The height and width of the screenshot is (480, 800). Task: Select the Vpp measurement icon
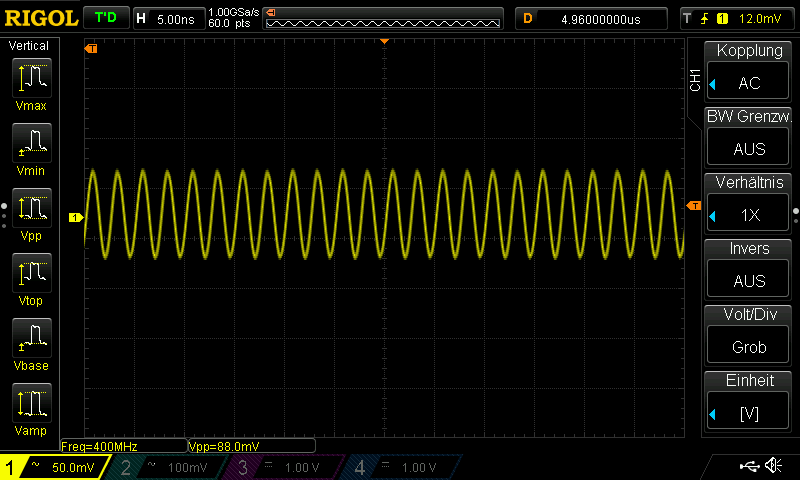coord(31,208)
